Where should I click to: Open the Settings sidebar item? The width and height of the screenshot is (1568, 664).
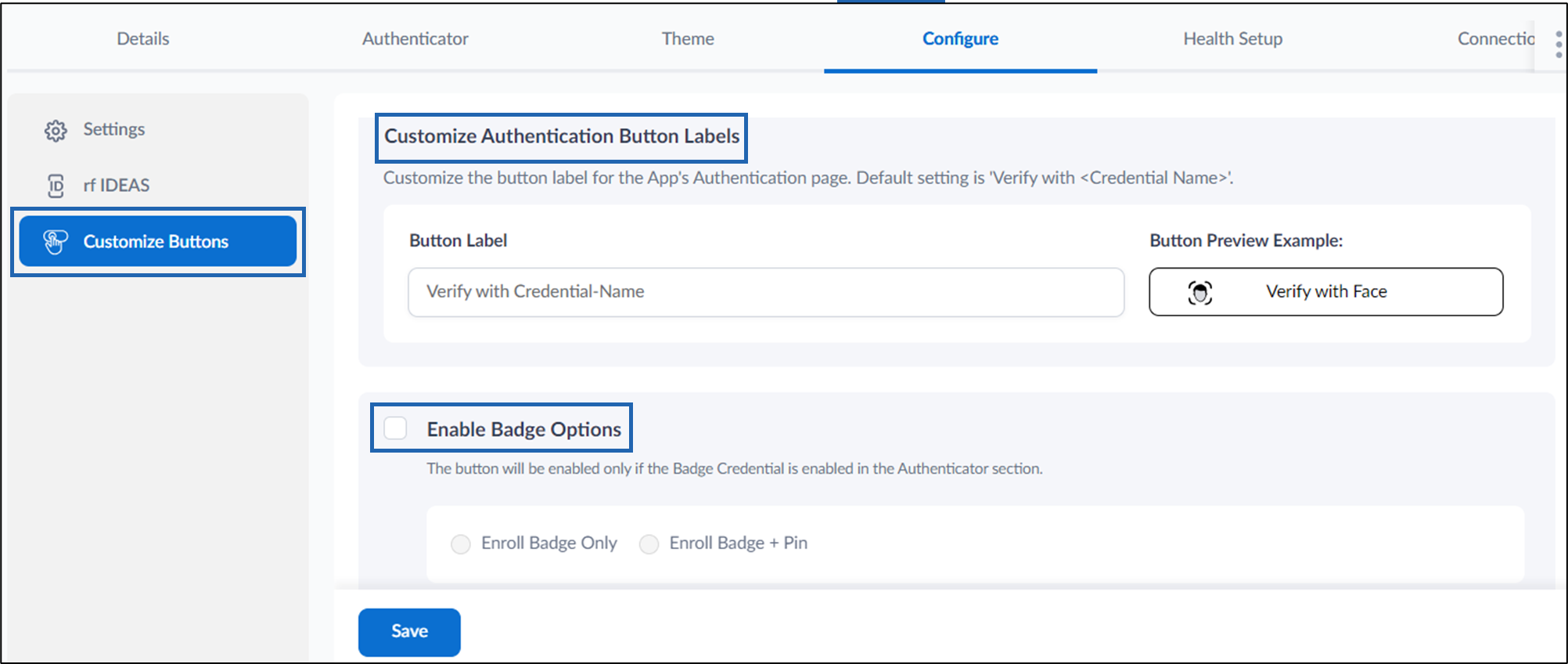[x=157, y=129]
